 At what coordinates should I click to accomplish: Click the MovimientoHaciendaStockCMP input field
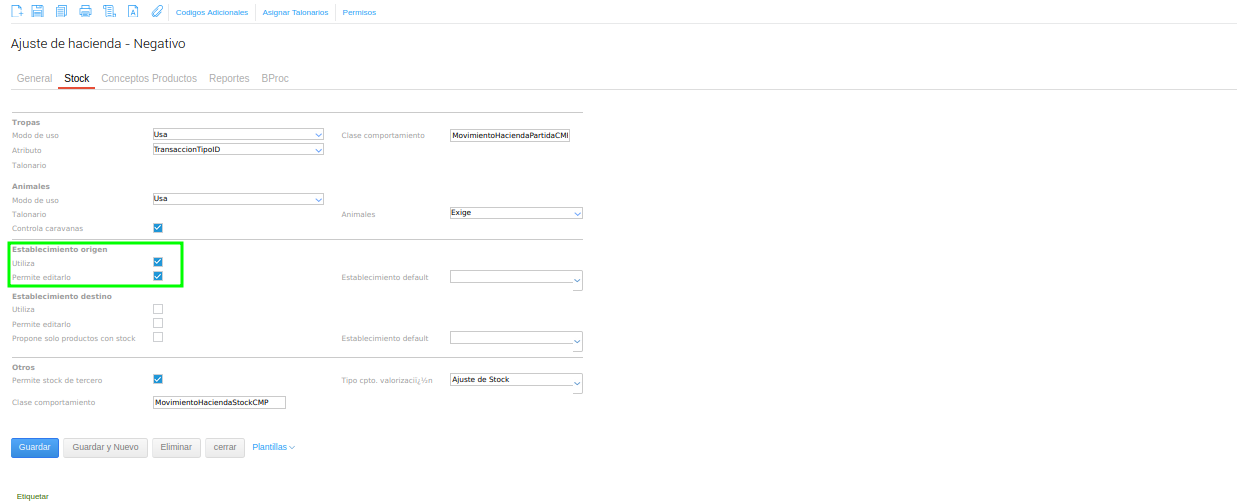218,402
